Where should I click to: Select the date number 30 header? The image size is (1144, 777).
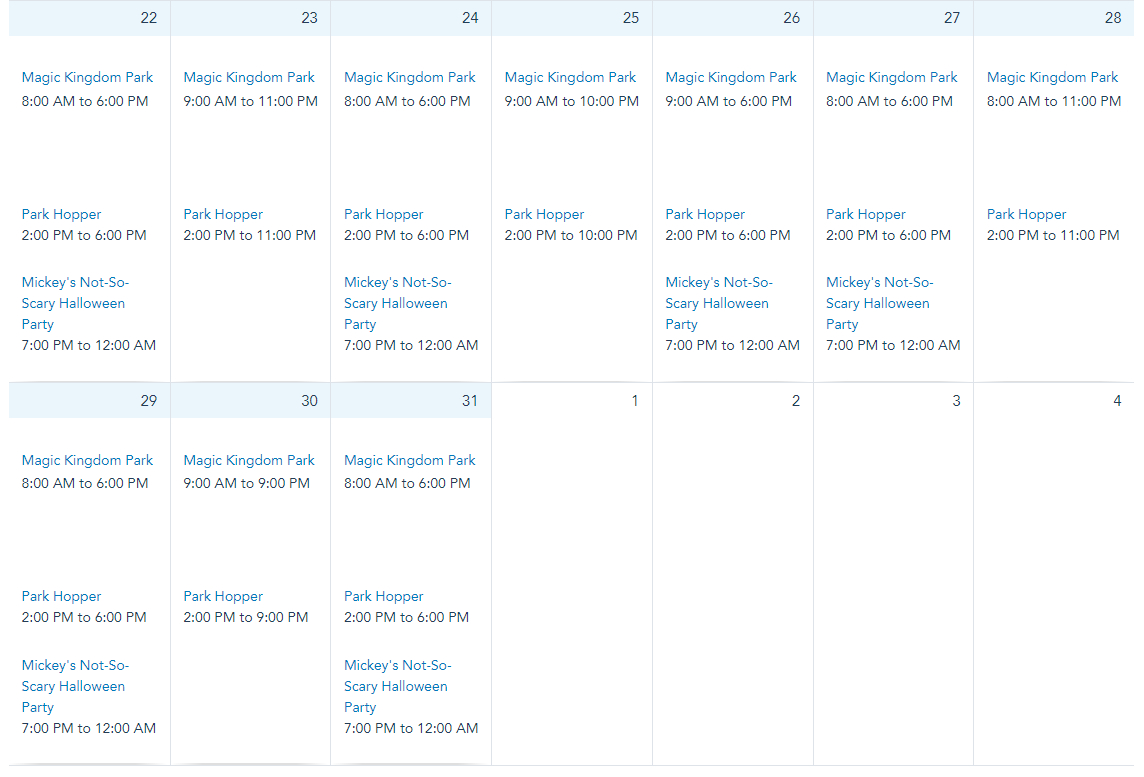pyautogui.click(x=309, y=401)
